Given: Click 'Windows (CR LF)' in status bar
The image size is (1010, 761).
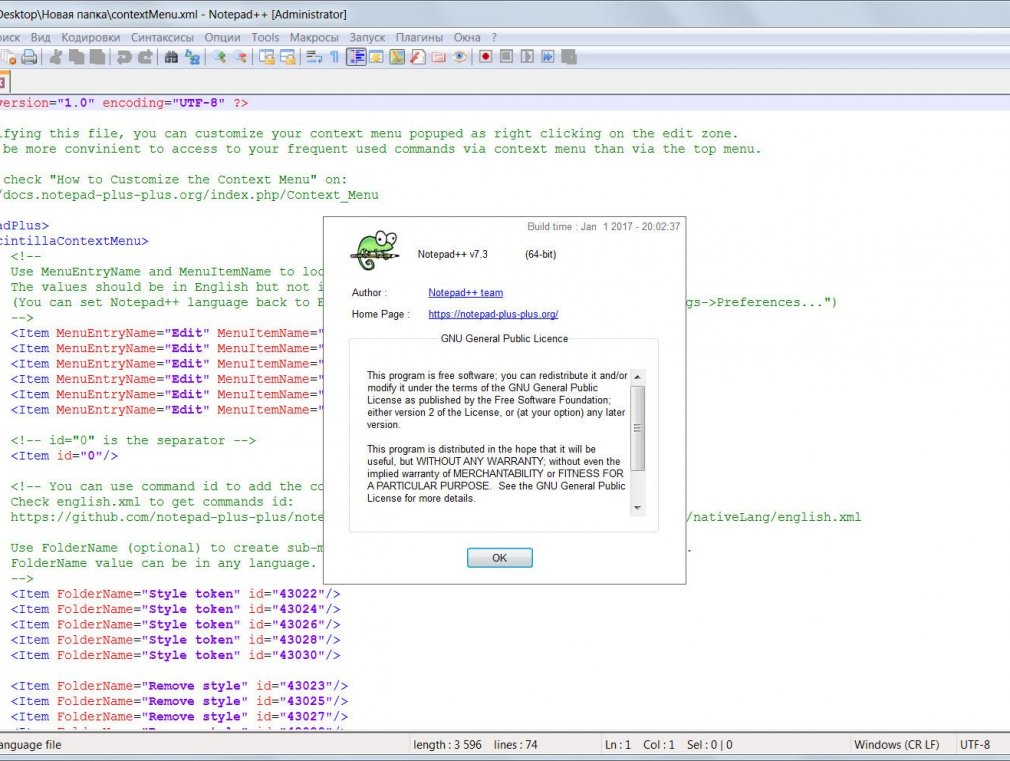Looking at the screenshot, I should 897,745.
